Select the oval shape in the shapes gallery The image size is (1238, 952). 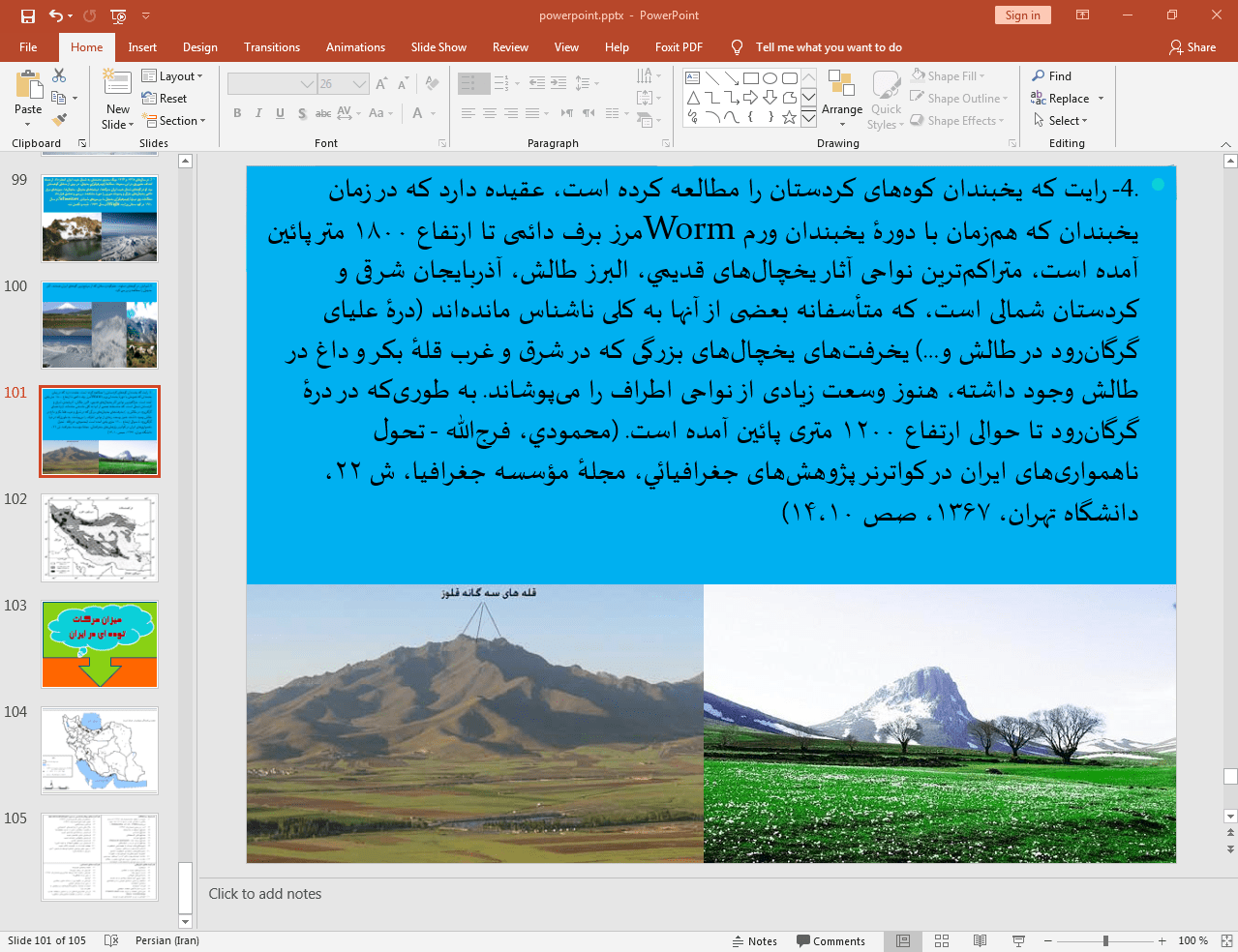click(770, 78)
